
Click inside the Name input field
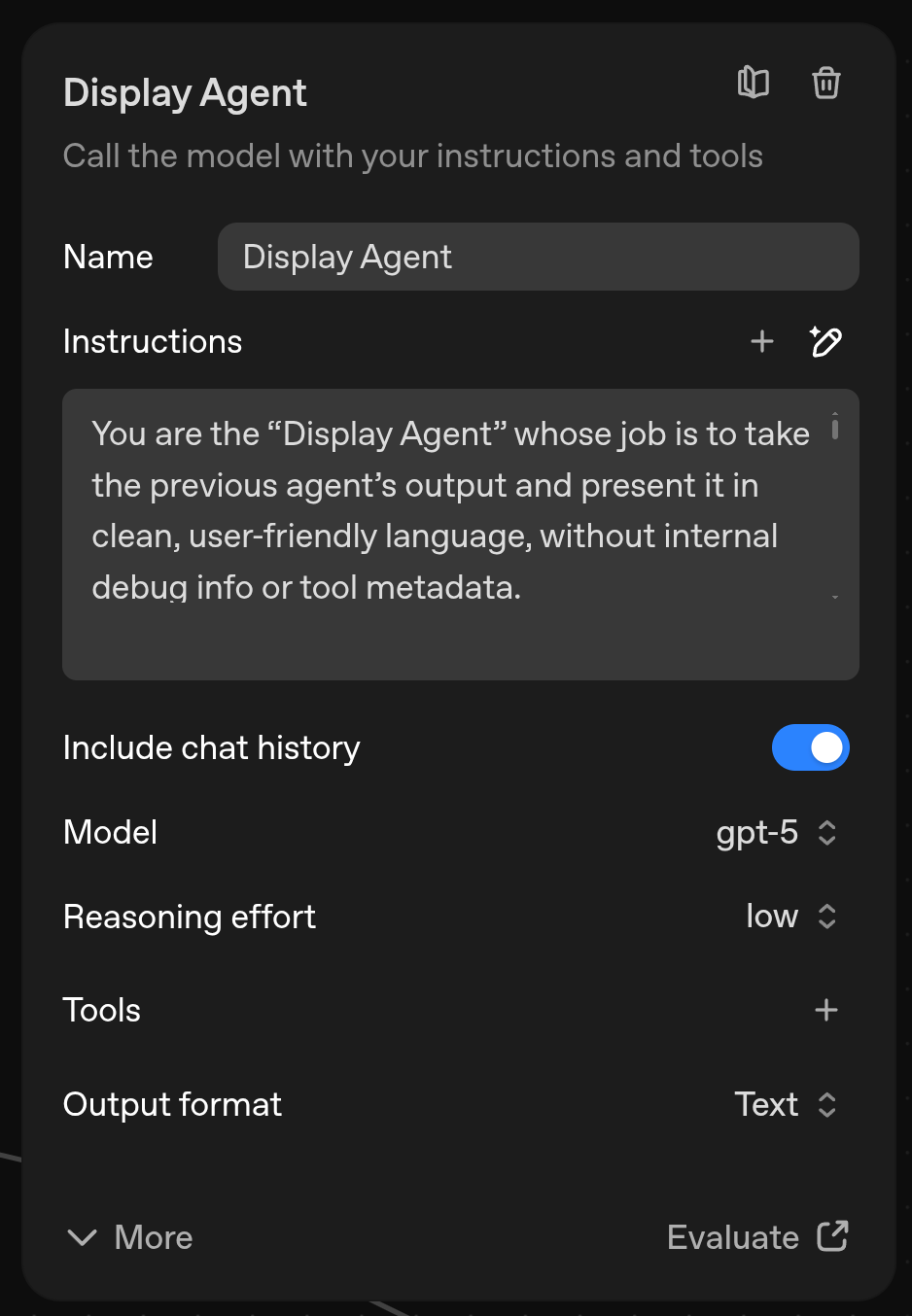538,257
